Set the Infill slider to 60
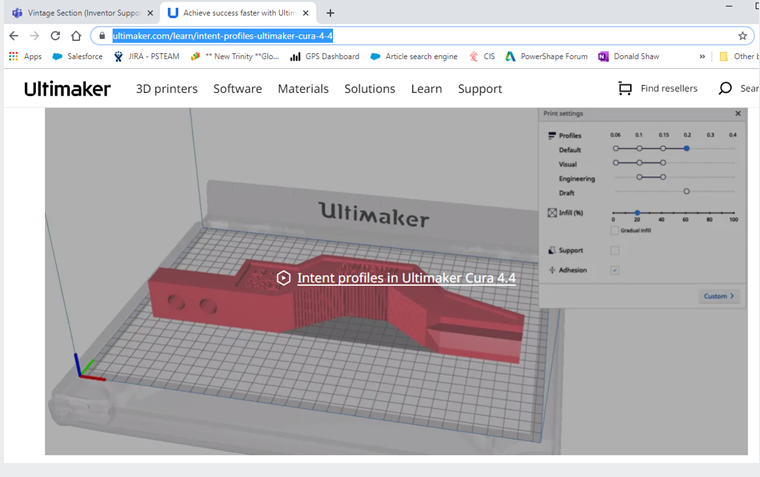The width and height of the screenshot is (760, 477). [x=685, y=213]
